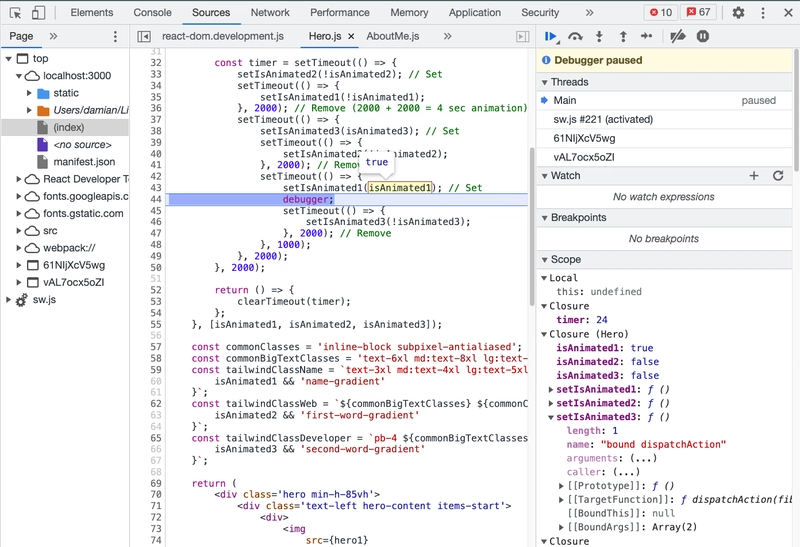The image size is (800, 547).
Task: Click the issues badge showing 67
Action: [698, 12]
